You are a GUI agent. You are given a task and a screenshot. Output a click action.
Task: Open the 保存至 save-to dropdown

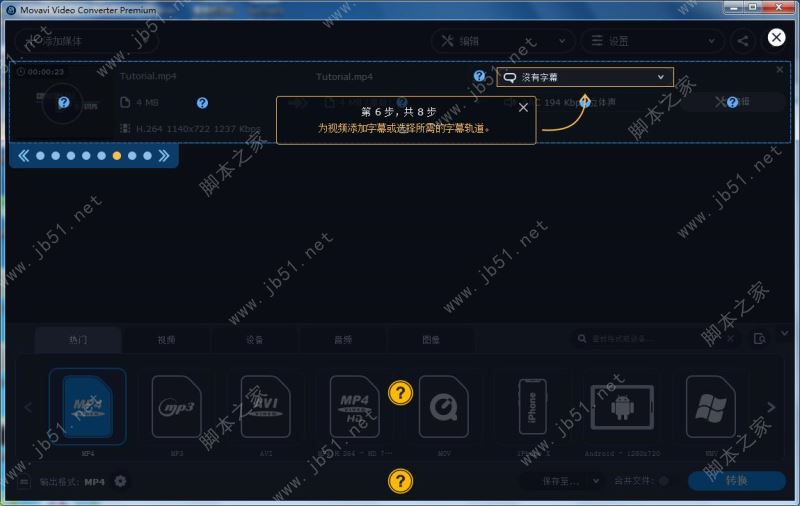click(x=561, y=481)
